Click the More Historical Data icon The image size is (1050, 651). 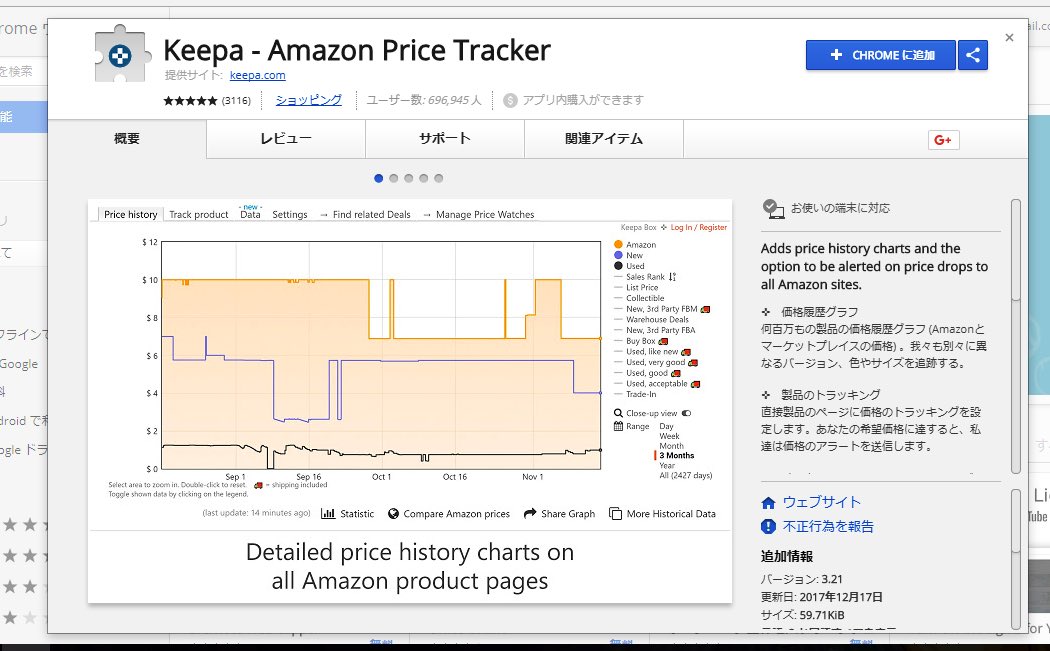point(615,514)
